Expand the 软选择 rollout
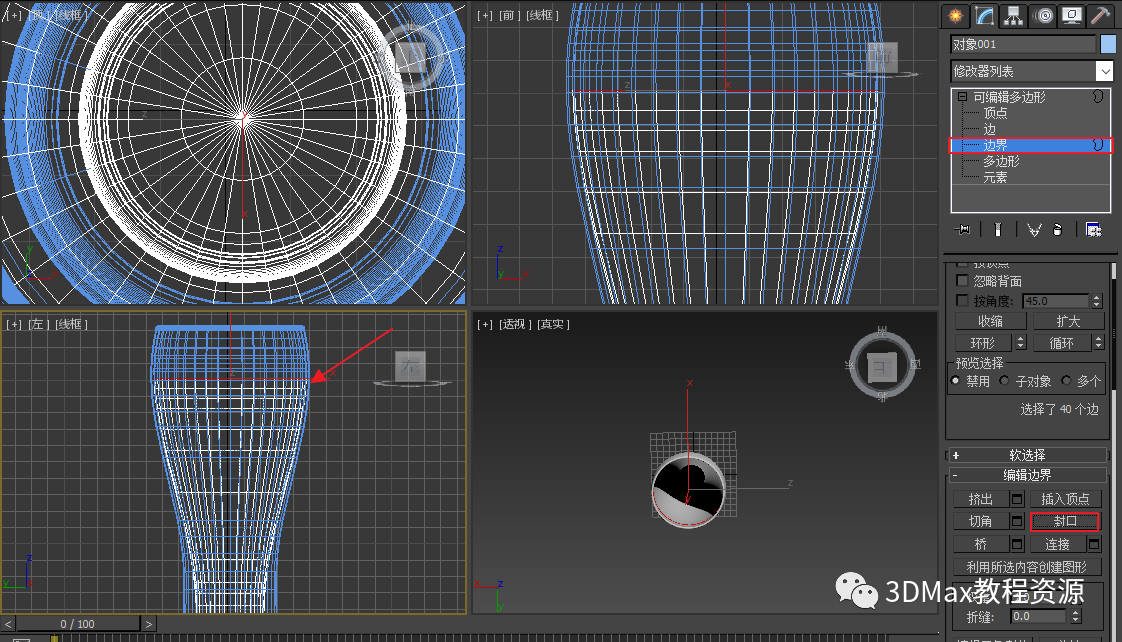The width and height of the screenshot is (1122, 642). [1027, 455]
